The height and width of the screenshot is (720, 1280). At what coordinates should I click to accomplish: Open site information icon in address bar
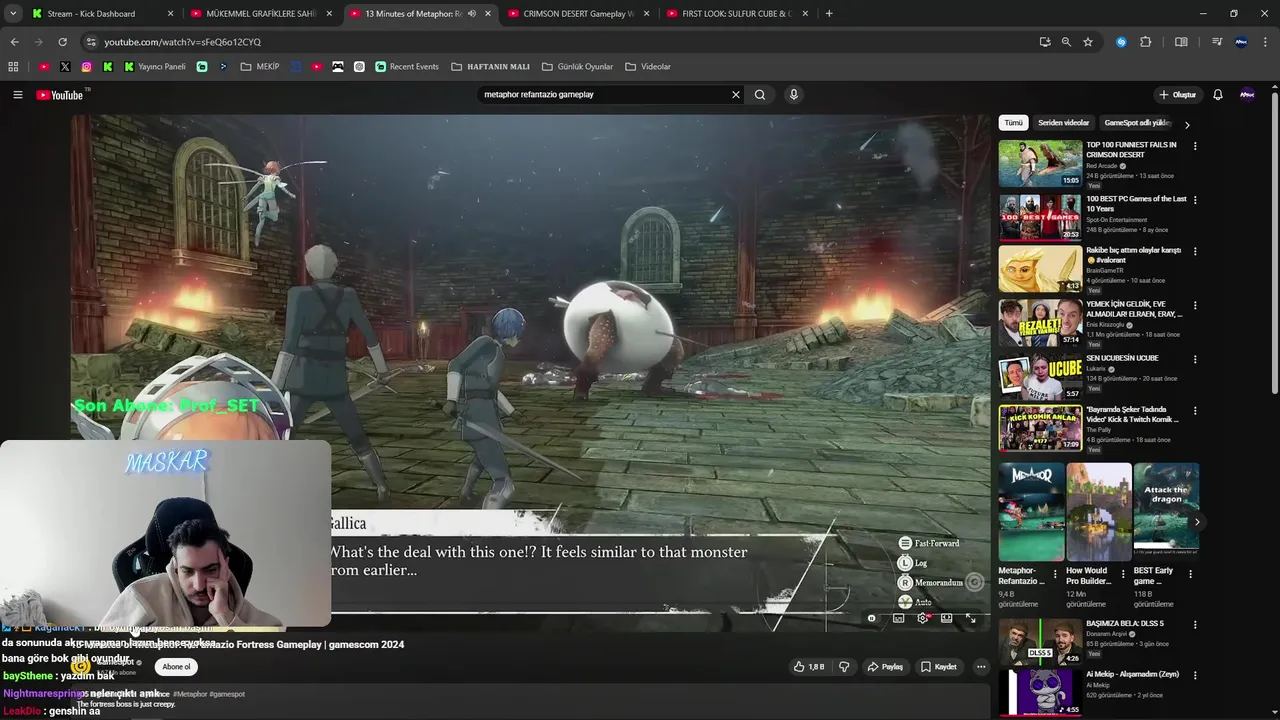[x=91, y=42]
